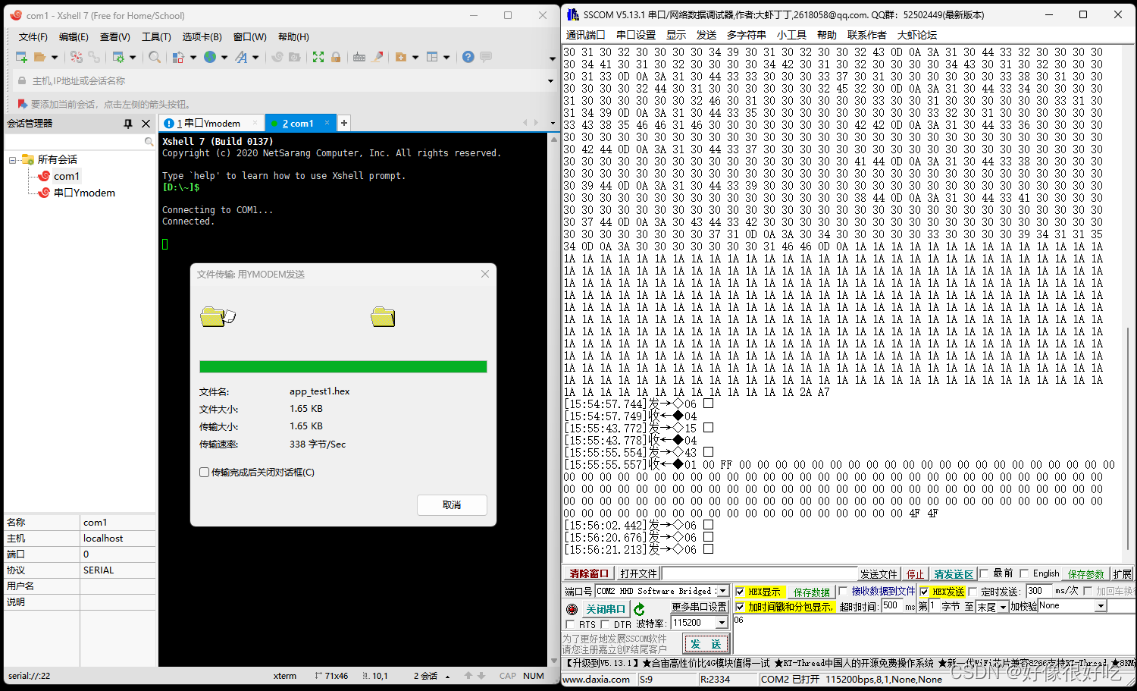Open the 文件(F) menu in Xshell
The width and height of the screenshot is (1137, 691).
click(33, 36)
